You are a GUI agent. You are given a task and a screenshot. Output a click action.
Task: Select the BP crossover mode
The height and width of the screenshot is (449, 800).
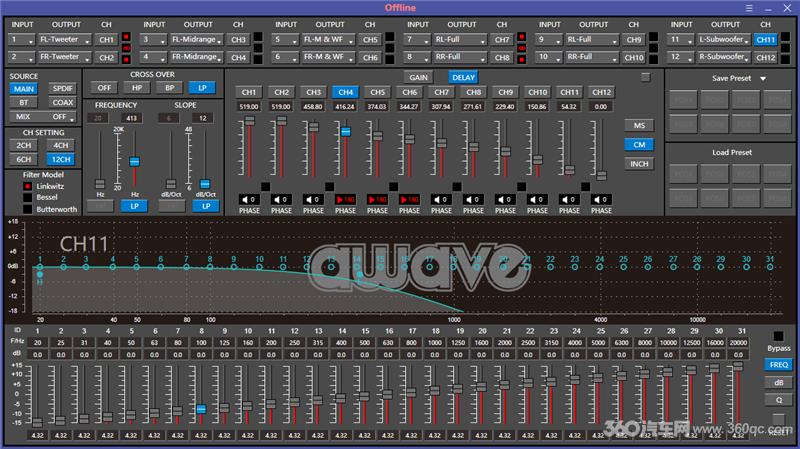169,88
